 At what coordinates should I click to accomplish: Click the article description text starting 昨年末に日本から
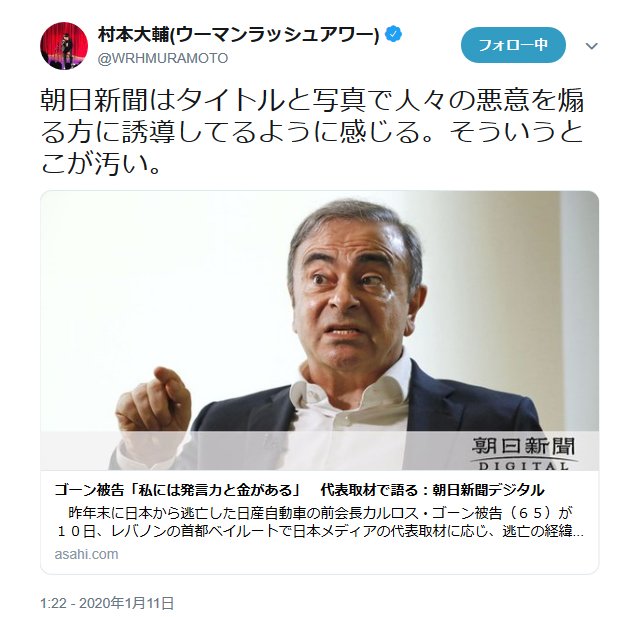click(x=320, y=522)
